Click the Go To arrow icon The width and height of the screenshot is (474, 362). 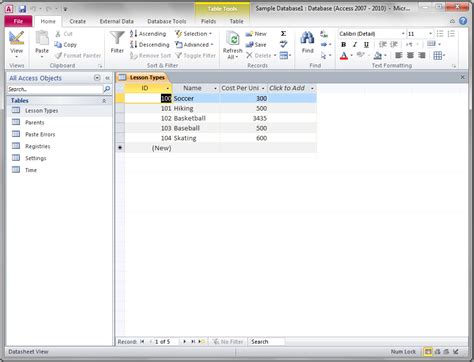point(324,44)
